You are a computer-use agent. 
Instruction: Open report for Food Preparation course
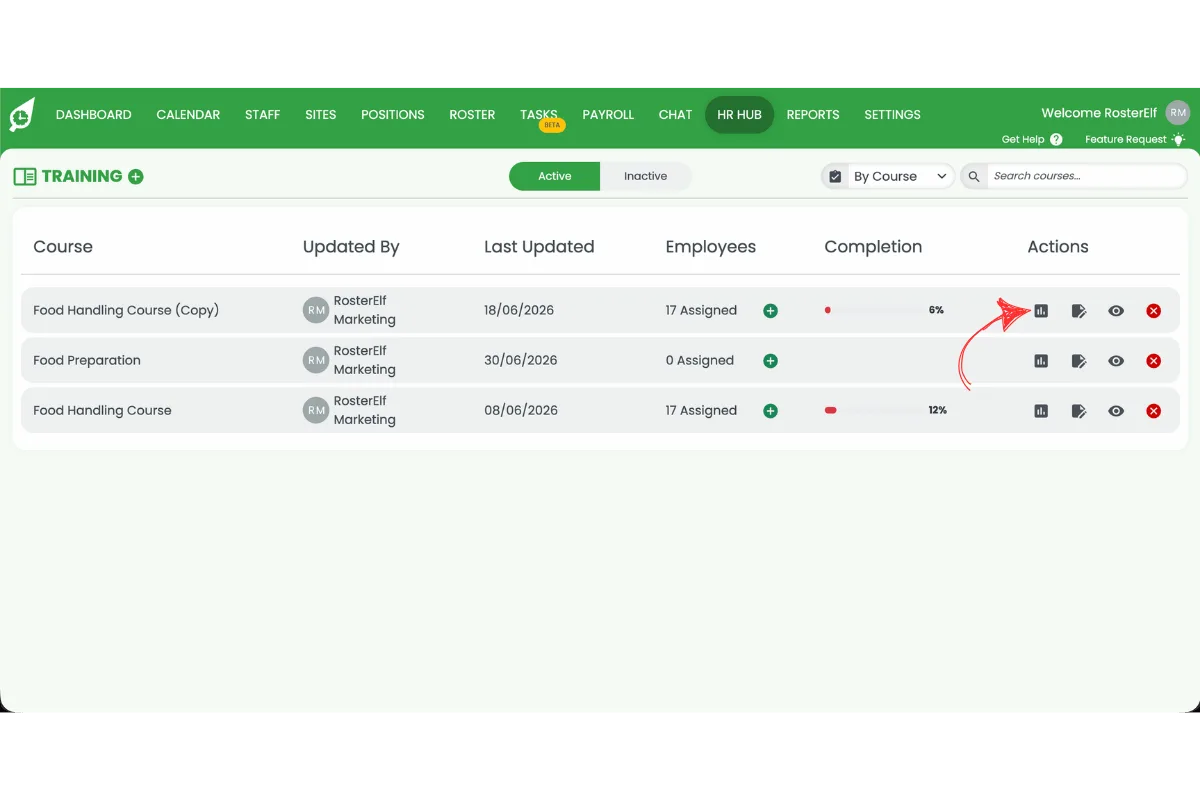point(1041,361)
